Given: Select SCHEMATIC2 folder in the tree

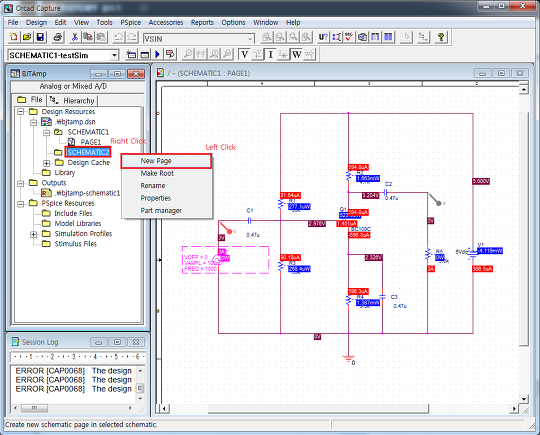Looking at the screenshot, I should [x=88, y=152].
